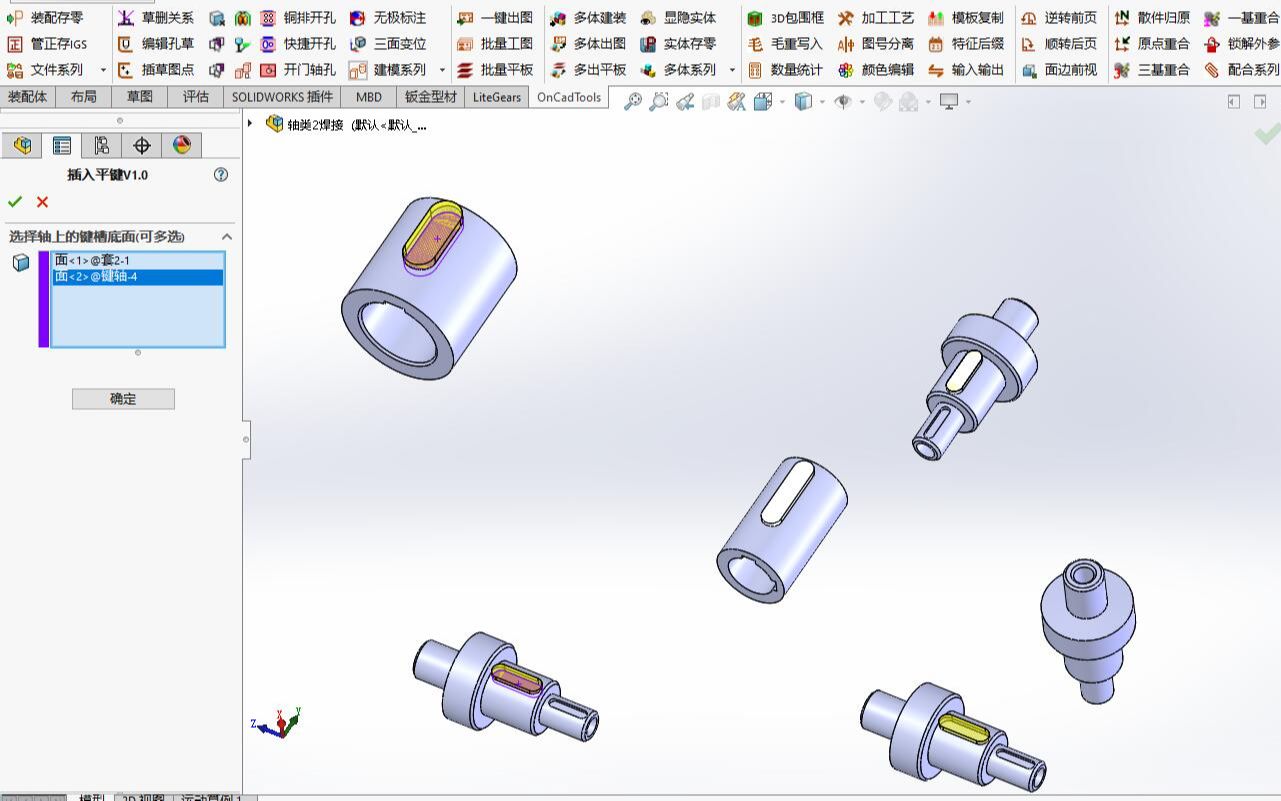
Task: Switch to the MBD tab
Action: [369, 96]
